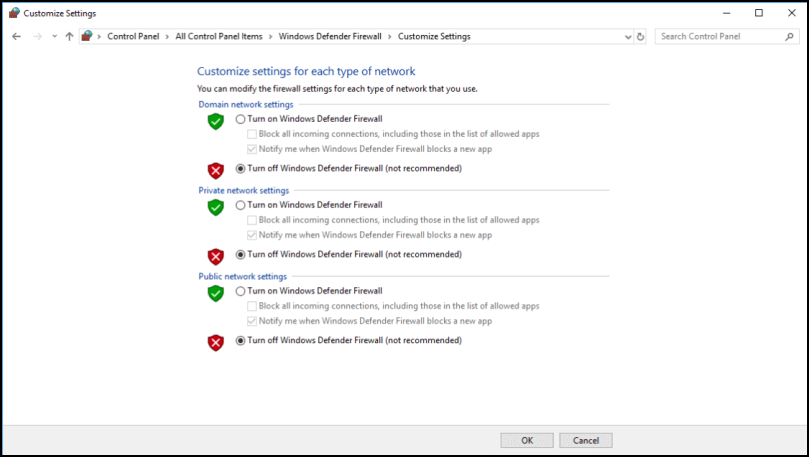Click red shield icon in Public settings
Screen dimensions: 809x457
click(x=216, y=342)
